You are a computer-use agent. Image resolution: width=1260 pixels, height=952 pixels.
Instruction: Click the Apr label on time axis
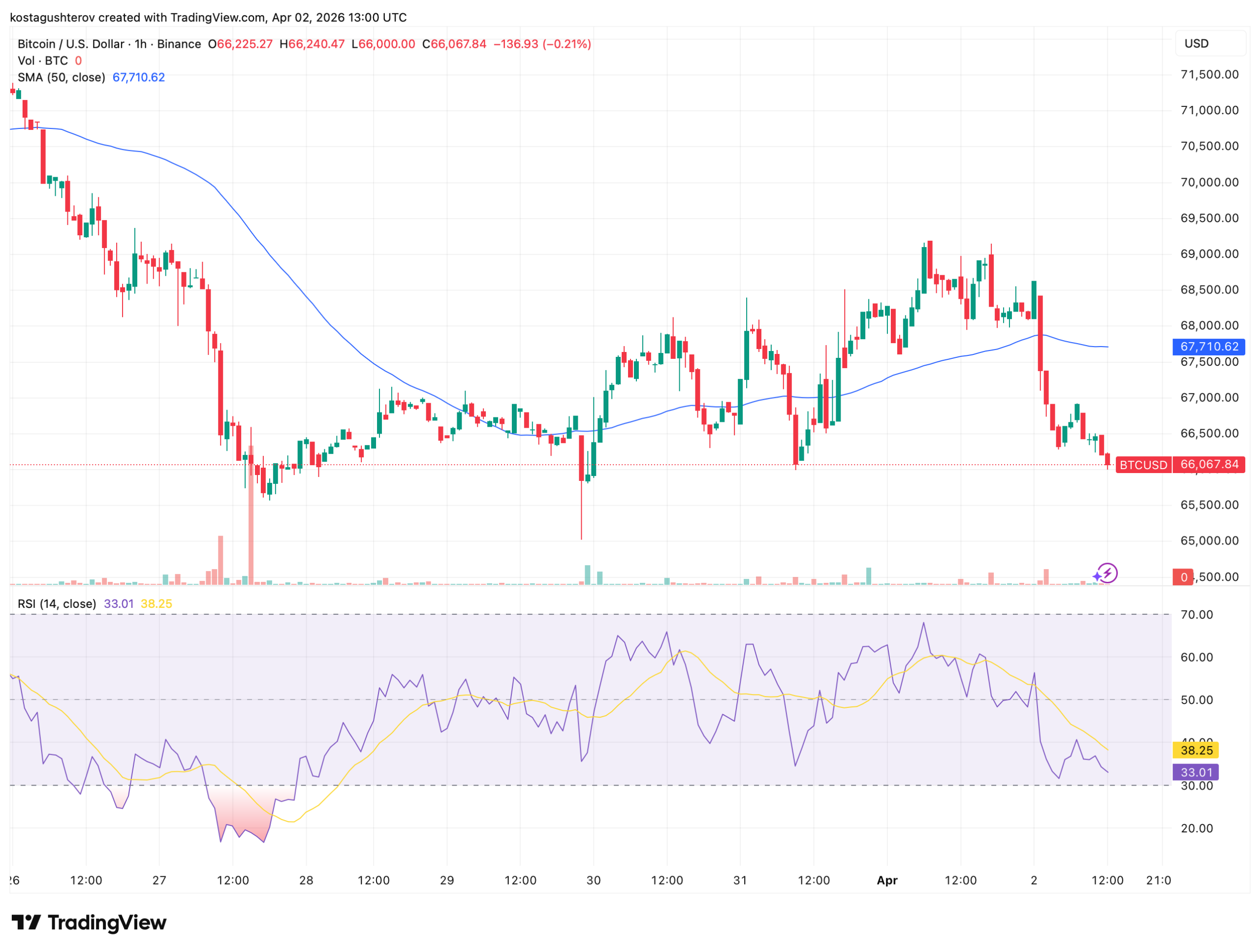click(x=887, y=880)
